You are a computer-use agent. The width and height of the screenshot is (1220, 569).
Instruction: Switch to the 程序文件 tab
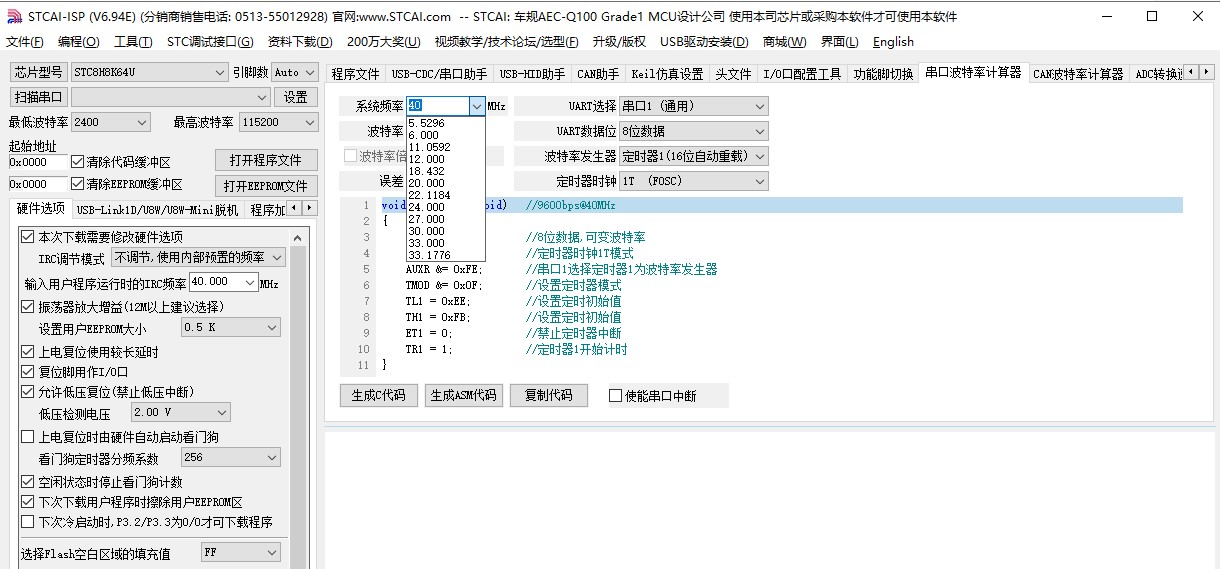coord(356,74)
